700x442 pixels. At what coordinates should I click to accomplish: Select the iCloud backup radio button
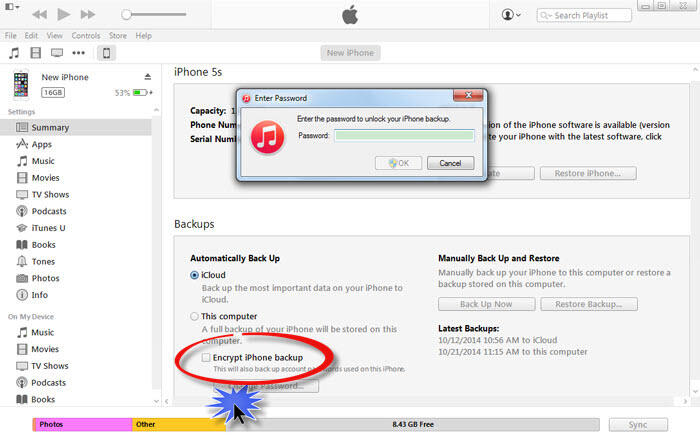[x=194, y=275]
